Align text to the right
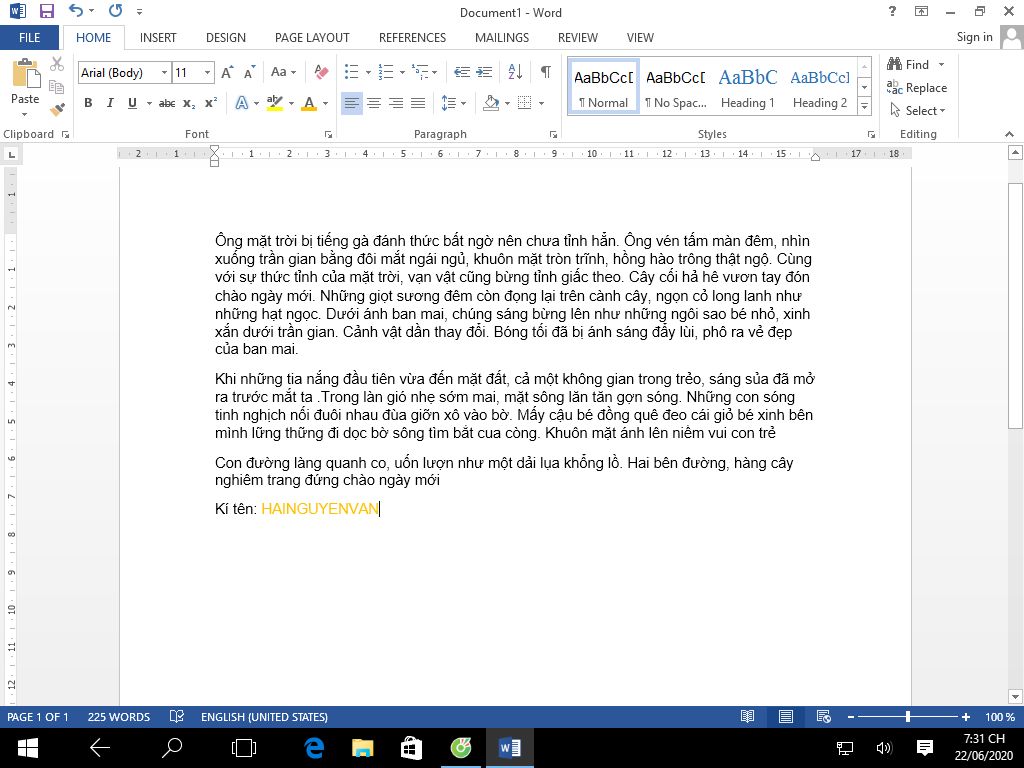This screenshot has width=1024, height=768. click(396, 103)
